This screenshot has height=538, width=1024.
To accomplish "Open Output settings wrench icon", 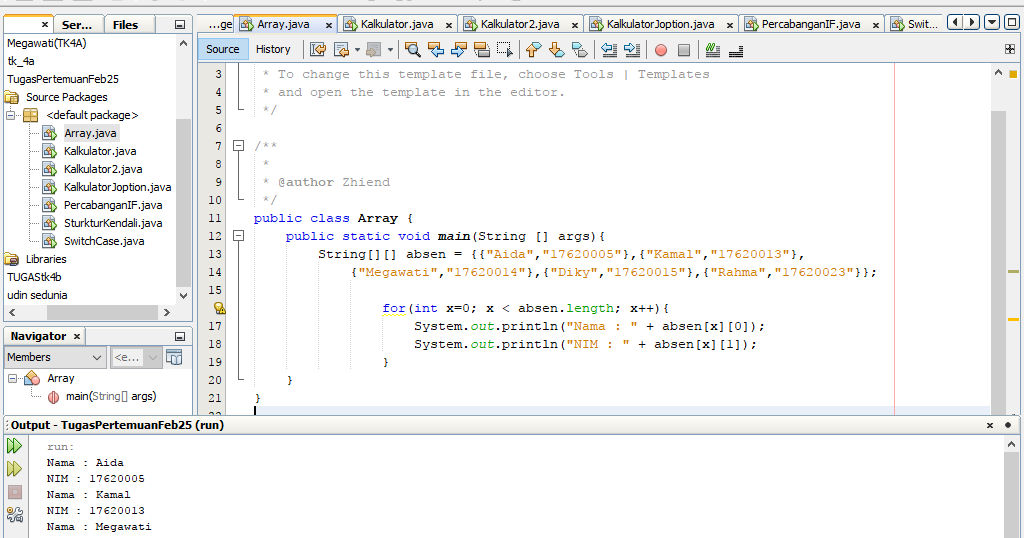I will (15, 514).
